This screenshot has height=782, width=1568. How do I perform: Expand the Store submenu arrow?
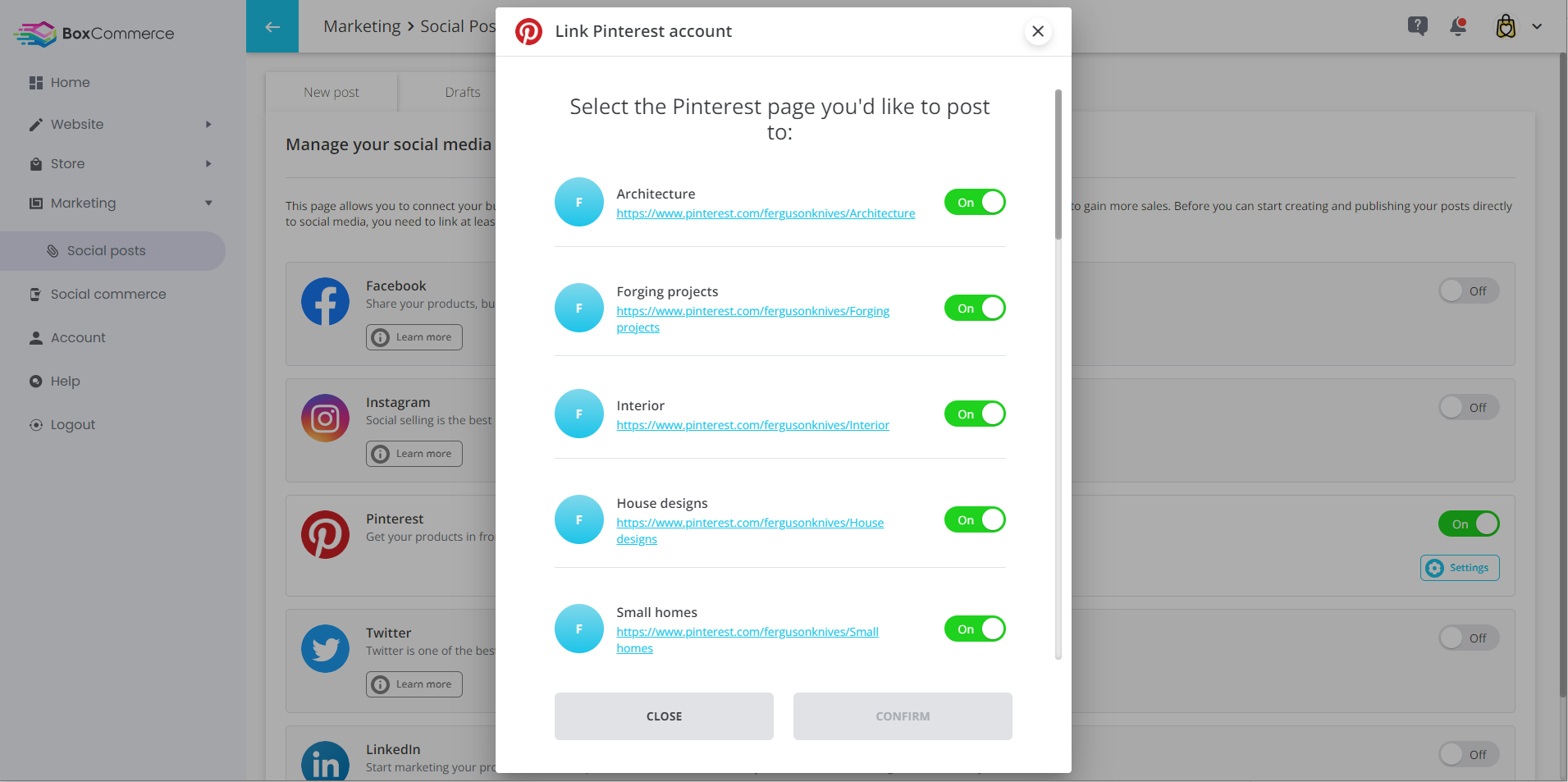pos(208,164)
